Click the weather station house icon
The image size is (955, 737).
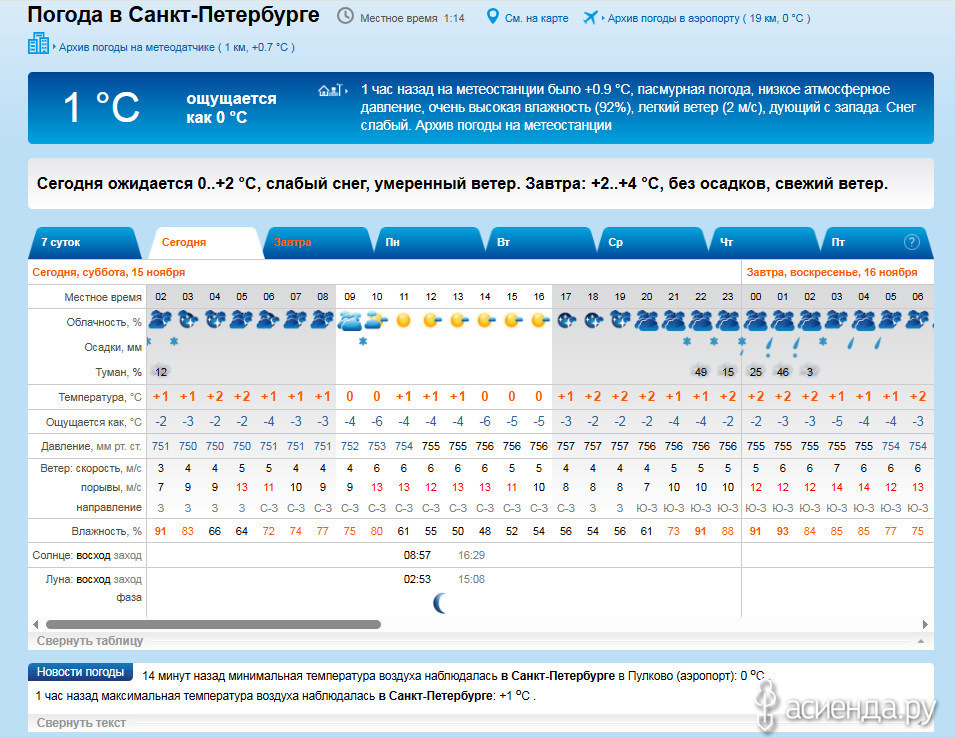(331, 90)
